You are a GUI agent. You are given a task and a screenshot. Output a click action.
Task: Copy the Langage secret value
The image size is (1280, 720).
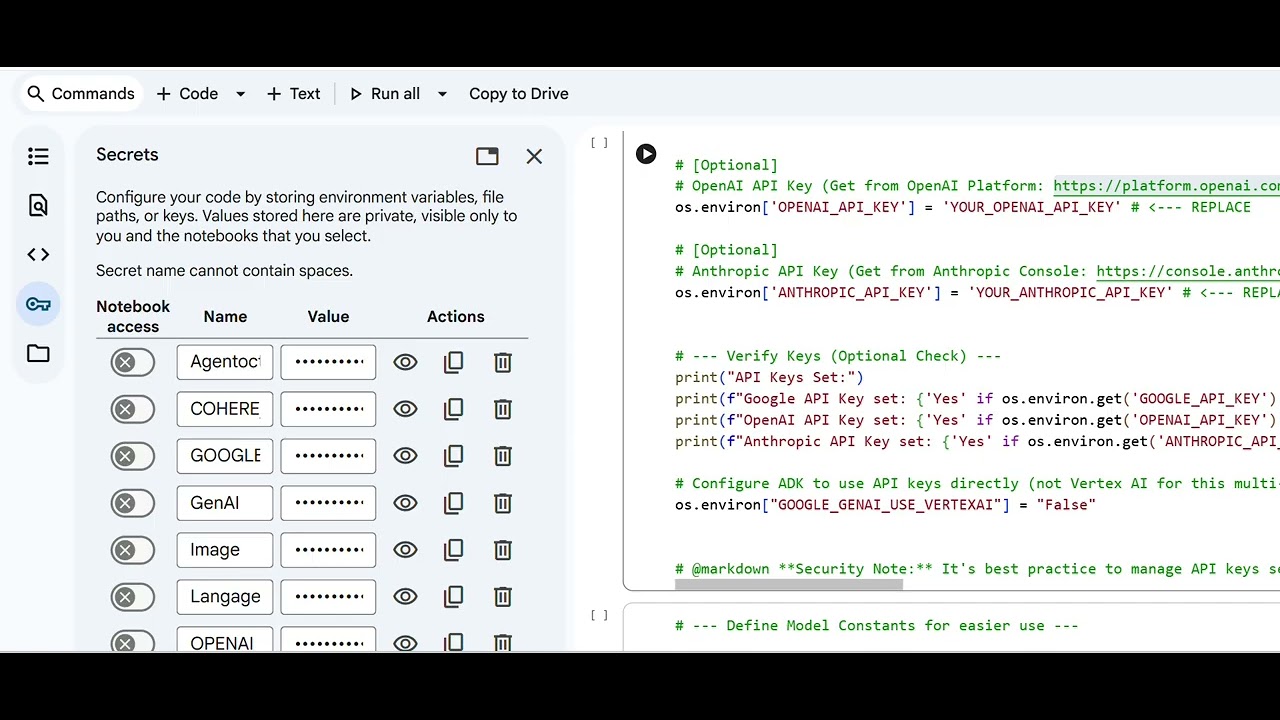point(453,597)
